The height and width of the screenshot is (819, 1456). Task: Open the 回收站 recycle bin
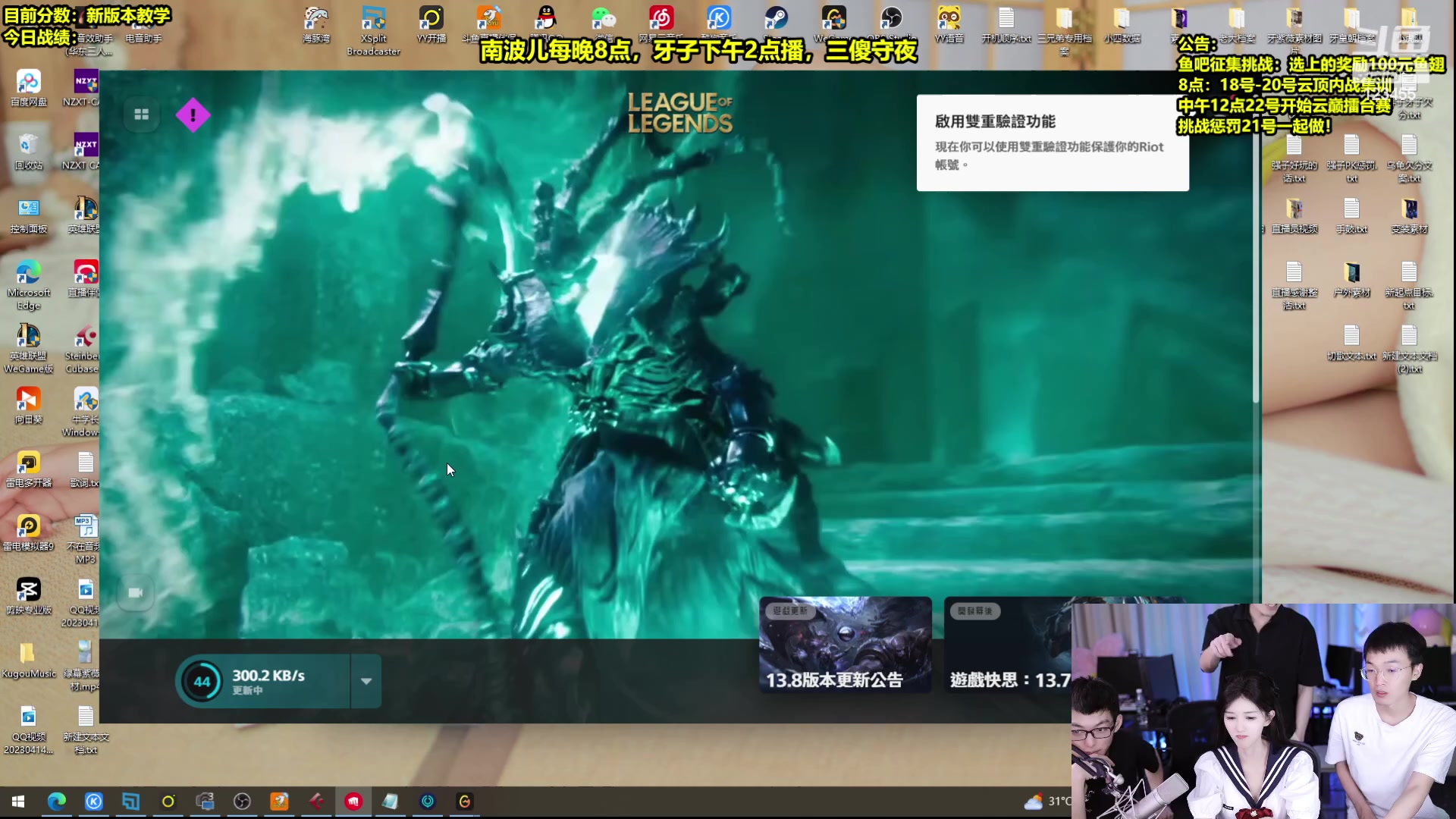click(29, 152)
